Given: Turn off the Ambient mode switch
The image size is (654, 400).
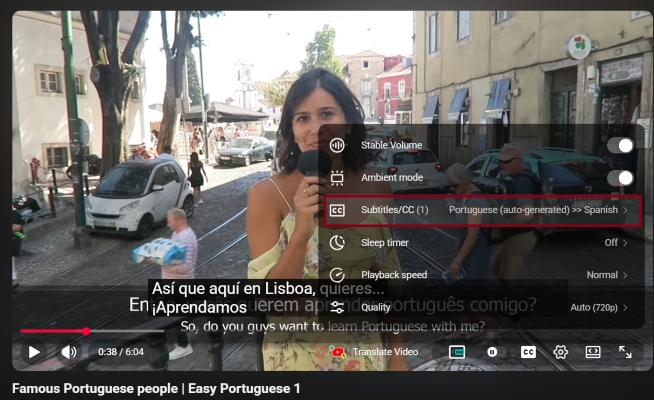Looking at the screenshot, I should (x=620, y=178).
